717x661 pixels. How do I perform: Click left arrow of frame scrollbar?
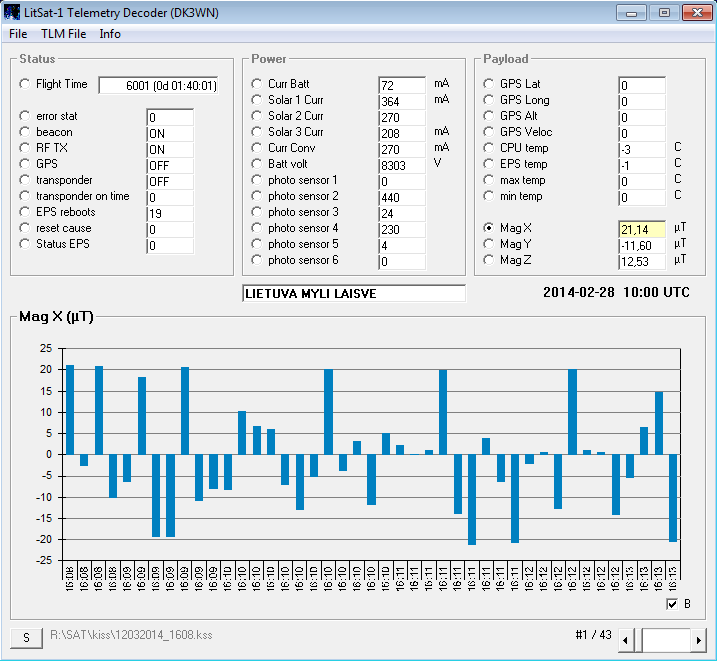click(626, 639)
